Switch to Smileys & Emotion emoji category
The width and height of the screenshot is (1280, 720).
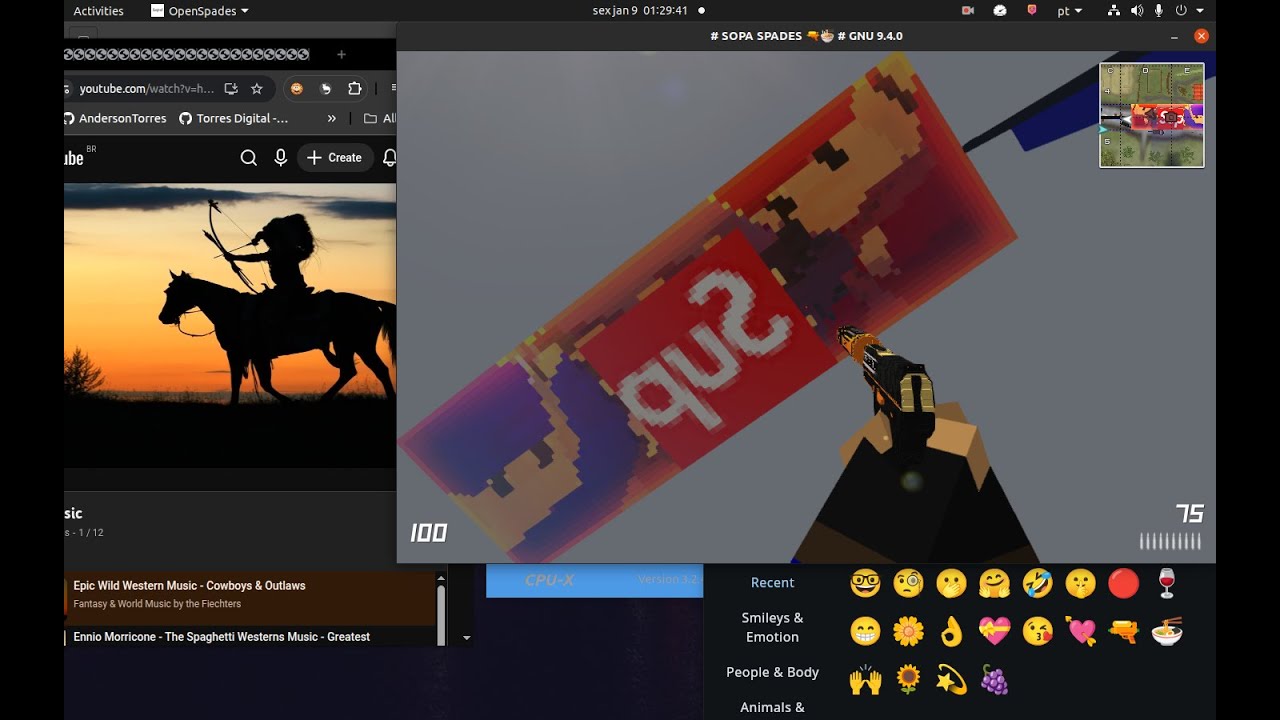pos(772,627)
